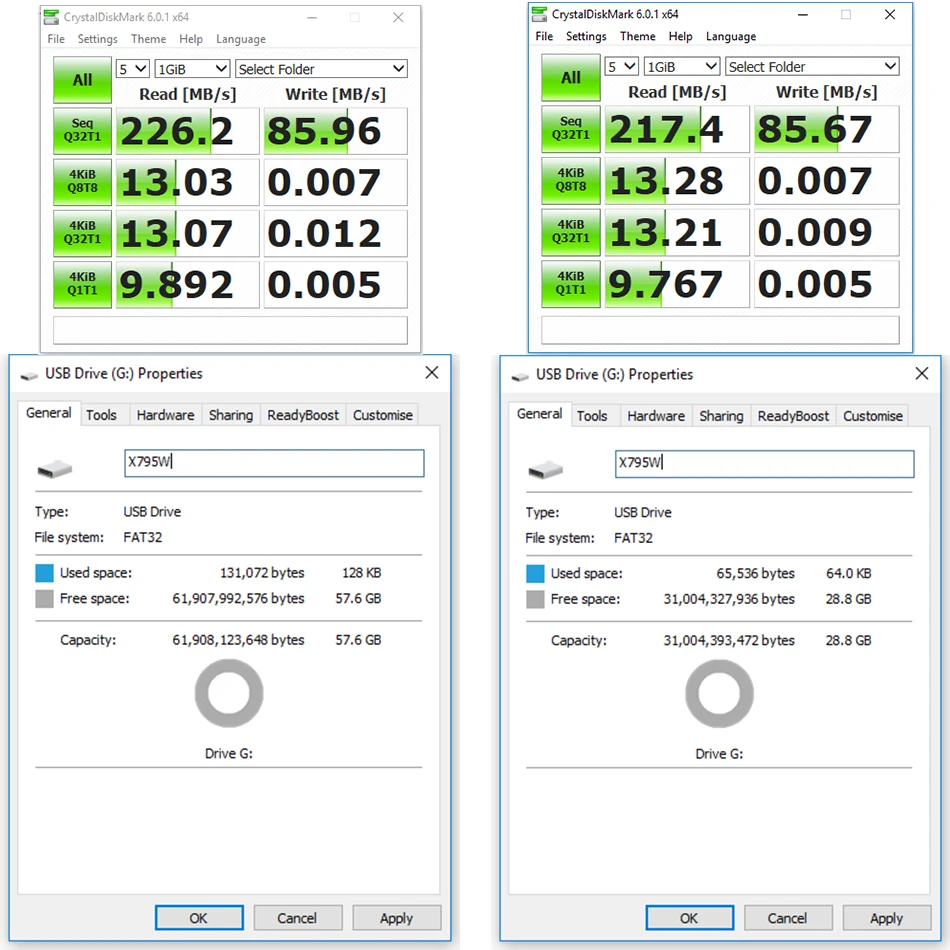Switch to ReadyBoost tab in right Properties dialog
This screenshot has height=950, width=950.
pyautogui.click(x=793, y=416)
